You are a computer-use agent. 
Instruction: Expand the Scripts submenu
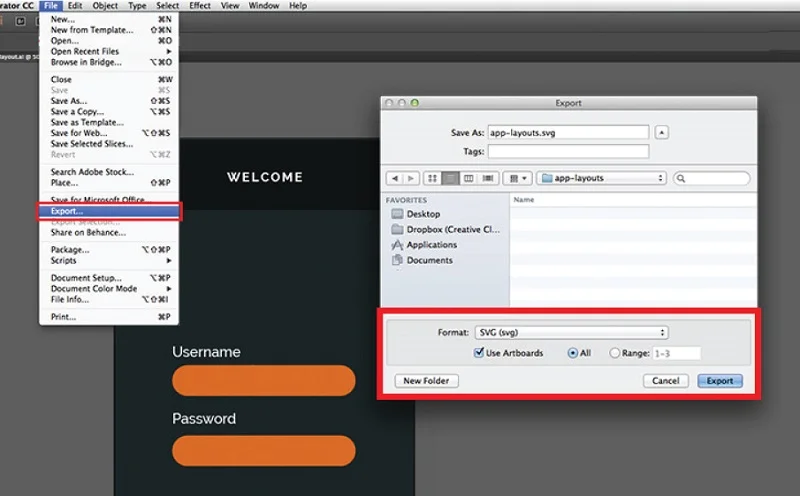pos(109,261)
